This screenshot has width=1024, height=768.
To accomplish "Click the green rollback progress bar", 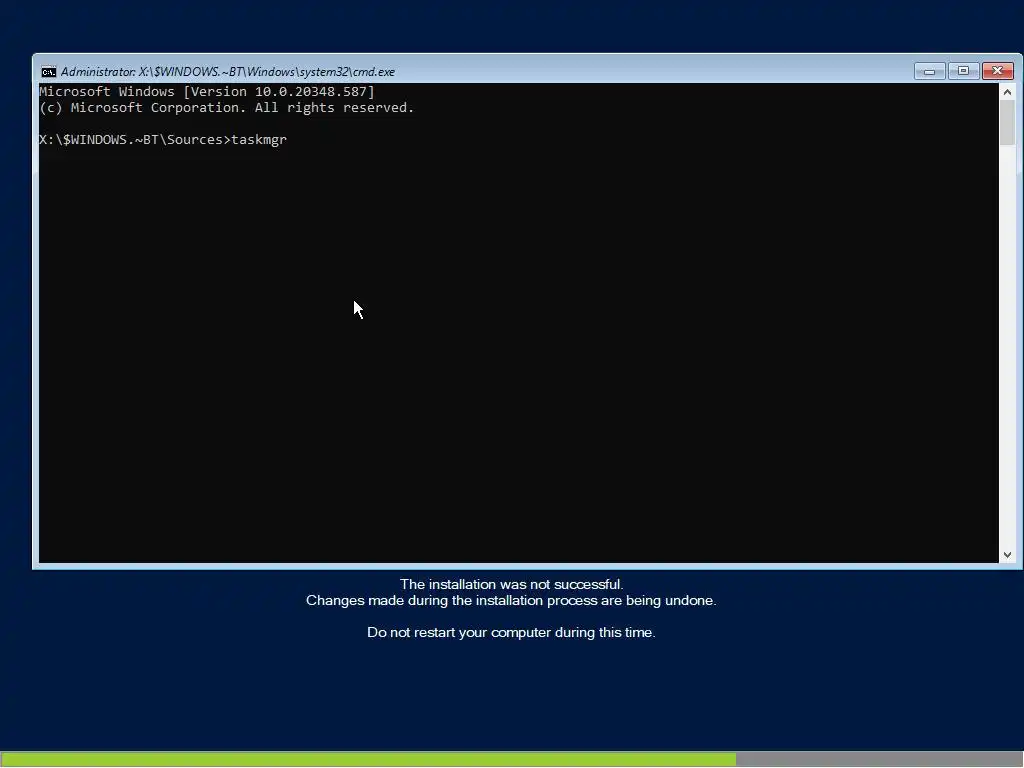I will point(368,760).
